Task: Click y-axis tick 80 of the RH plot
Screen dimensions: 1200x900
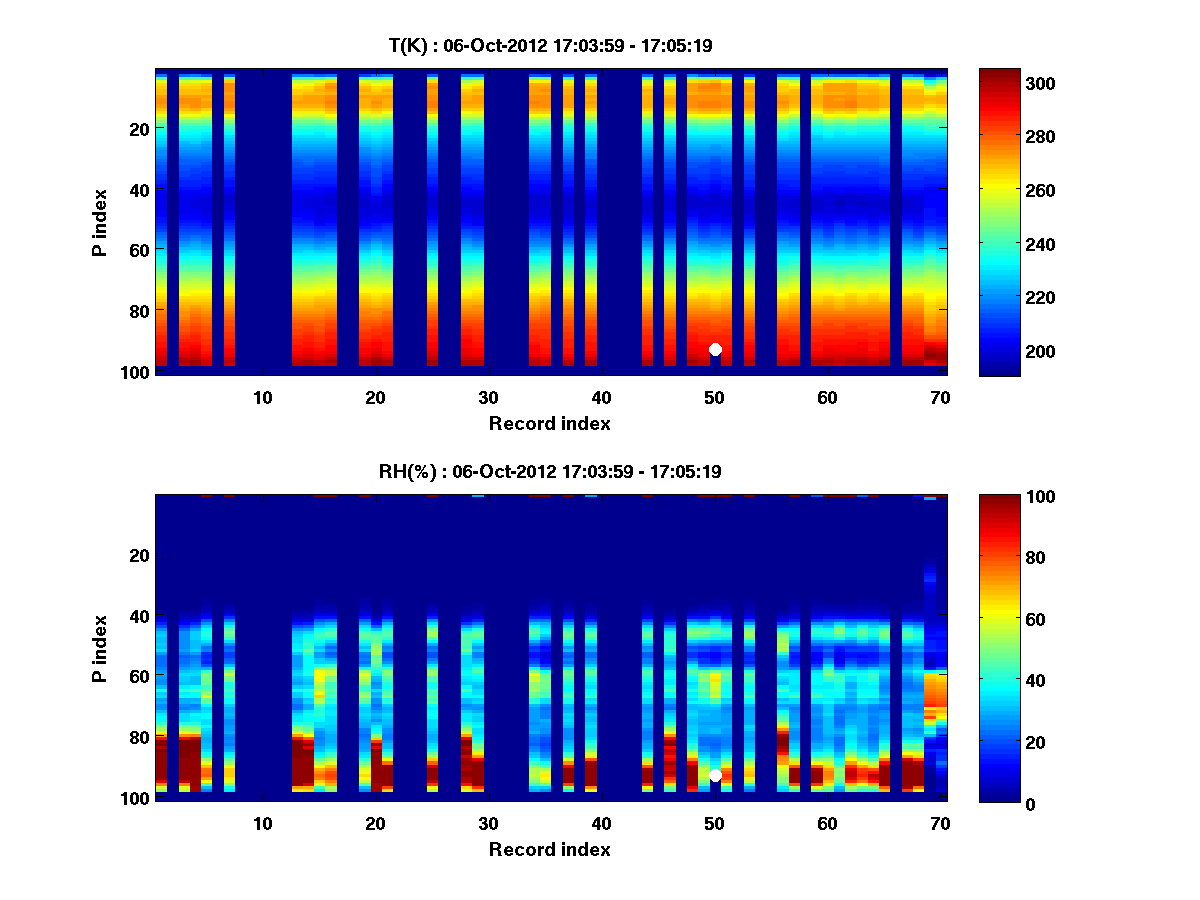Action: pos(138,737)
